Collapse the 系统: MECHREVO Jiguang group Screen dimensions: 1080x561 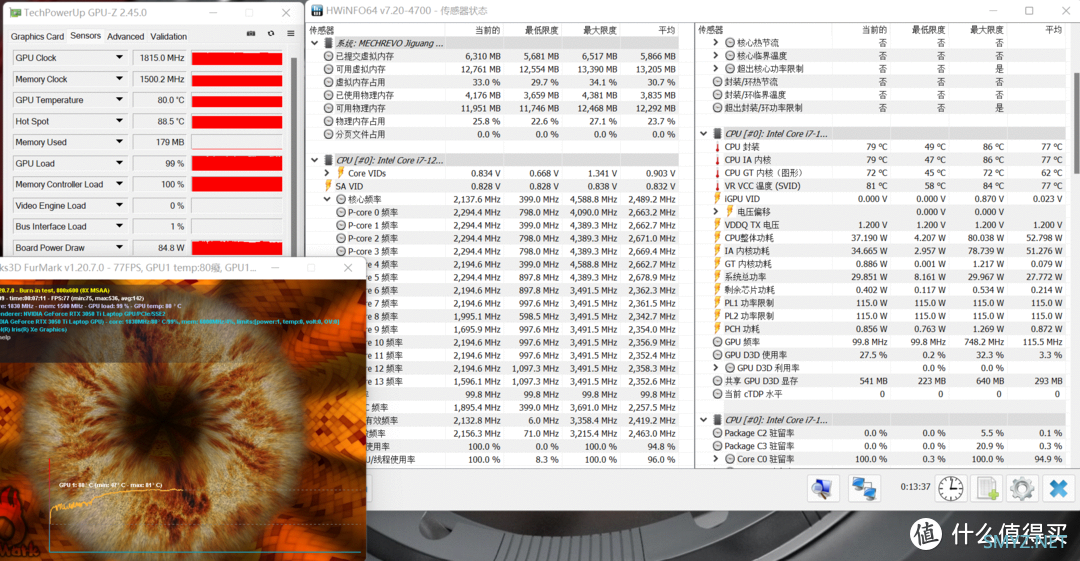pyautogui.click(x=315, y=43)
